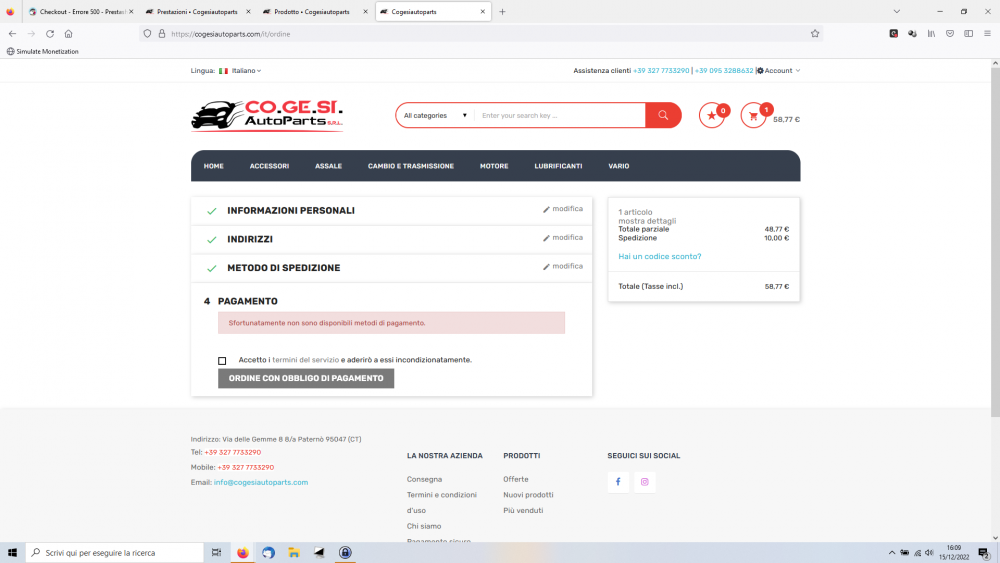Open the wishlist star icon
This screenshot has width=1000, height=563.
(712, 115)
